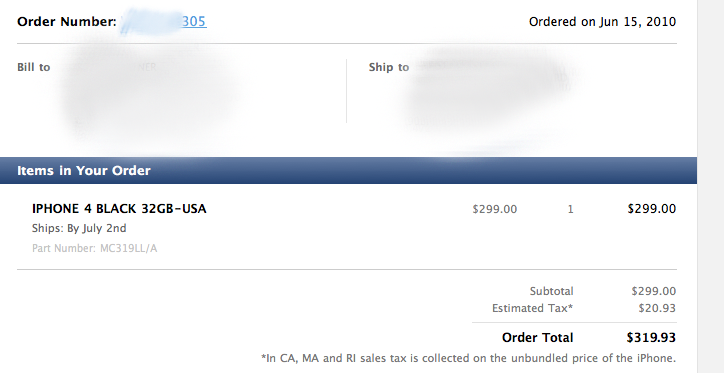Click the bold $299.00 line total
724x373 pixels.
click(x=652, y=209)
